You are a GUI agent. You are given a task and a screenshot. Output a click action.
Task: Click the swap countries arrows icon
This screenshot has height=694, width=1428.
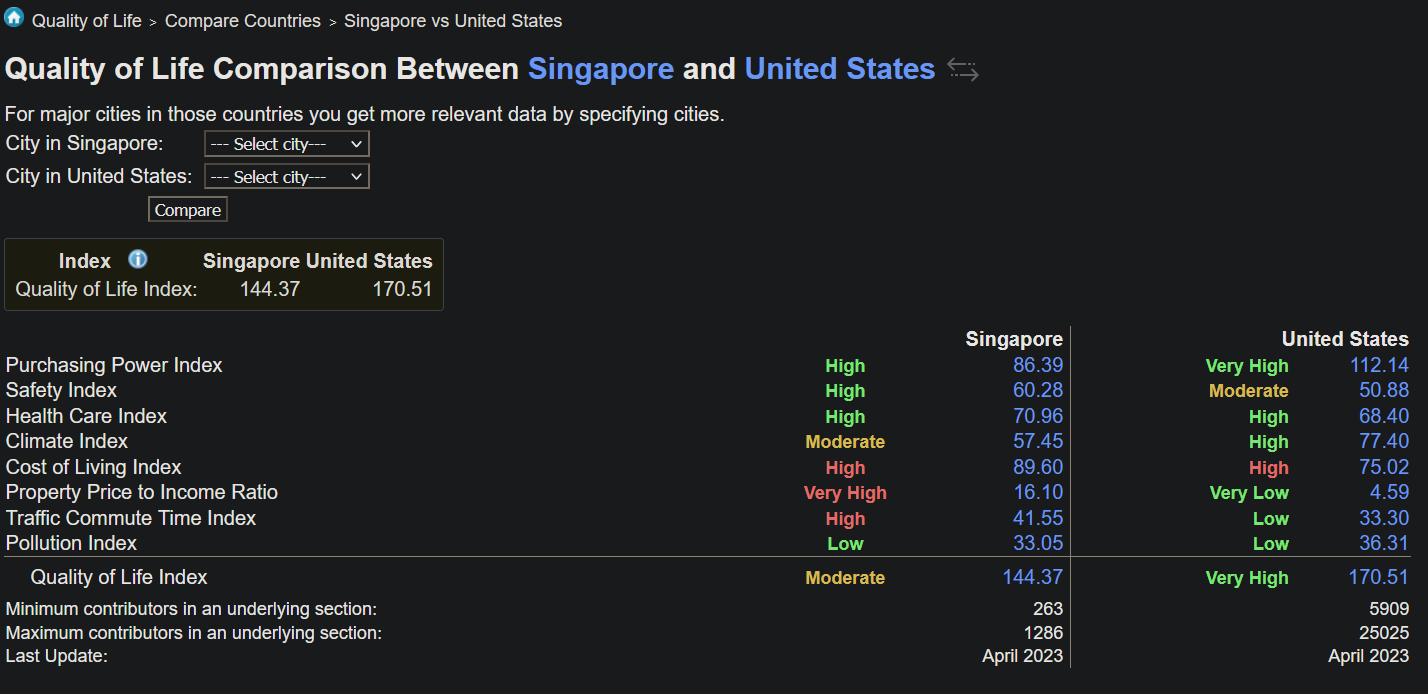(x=963, y=69)
